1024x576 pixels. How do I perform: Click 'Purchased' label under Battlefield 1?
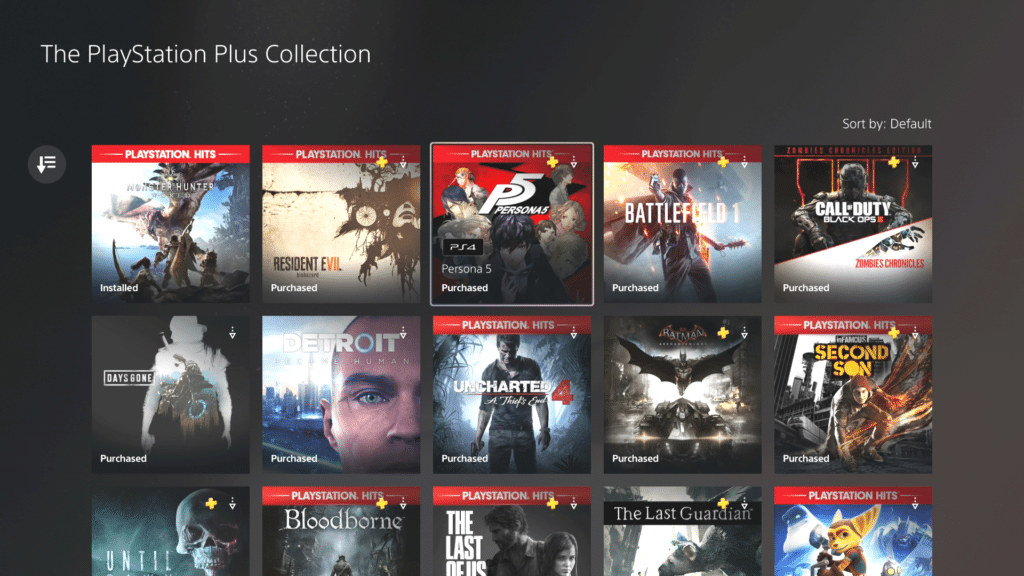click(635, 288)
